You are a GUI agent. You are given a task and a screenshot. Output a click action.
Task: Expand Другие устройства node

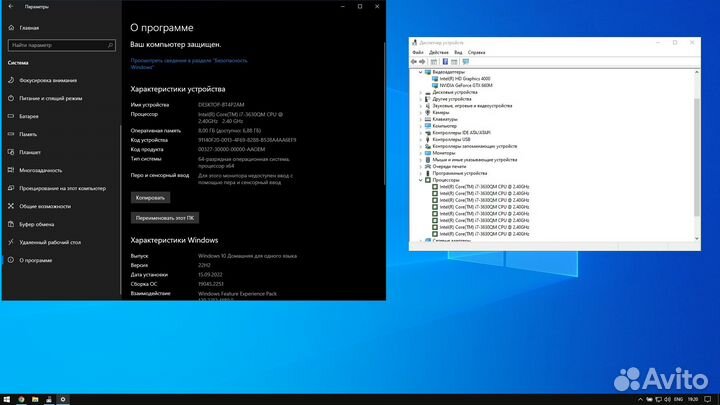420,99
